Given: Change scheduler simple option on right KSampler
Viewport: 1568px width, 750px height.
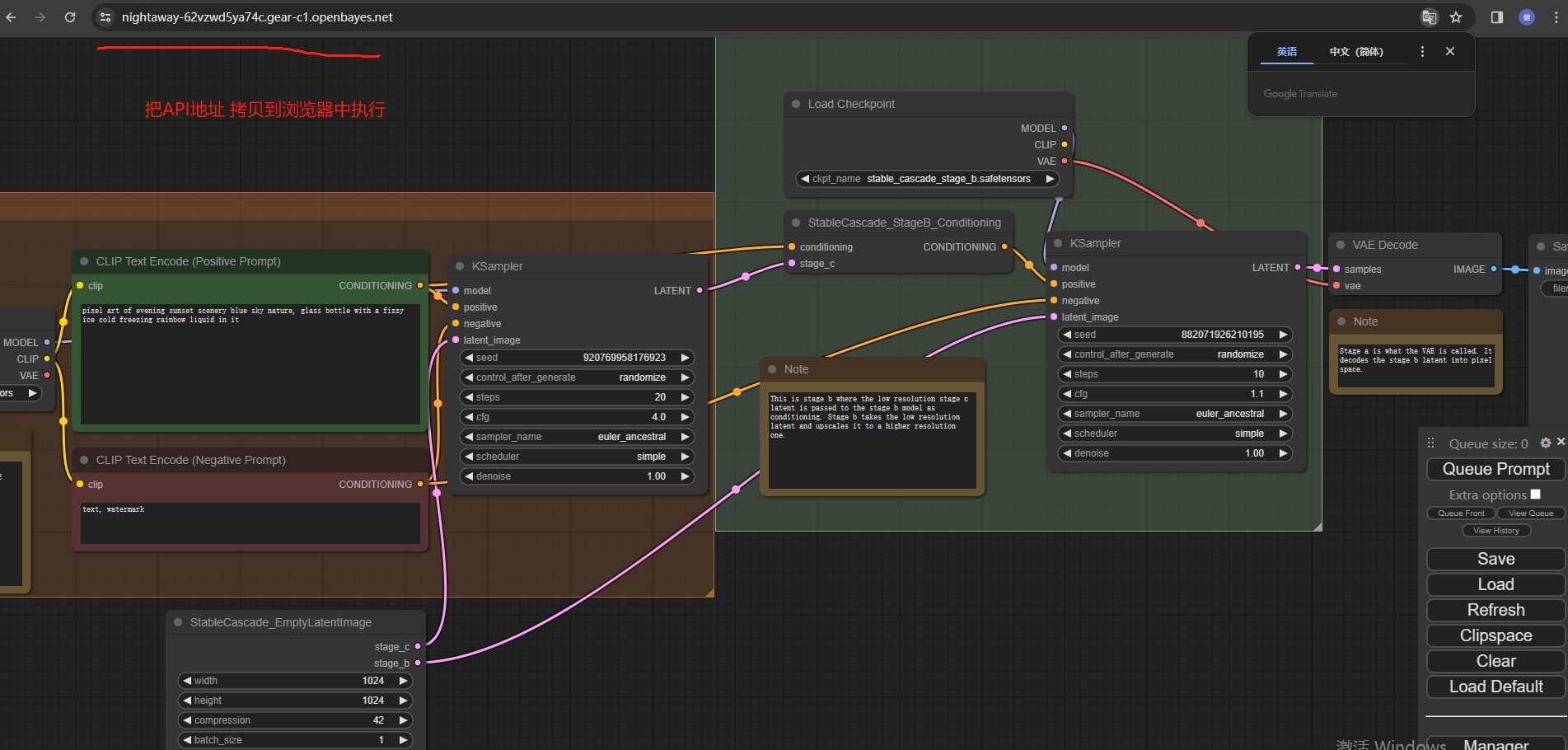Looking at the screenshot, I should pyautogui.click(x=1175, y=434).
